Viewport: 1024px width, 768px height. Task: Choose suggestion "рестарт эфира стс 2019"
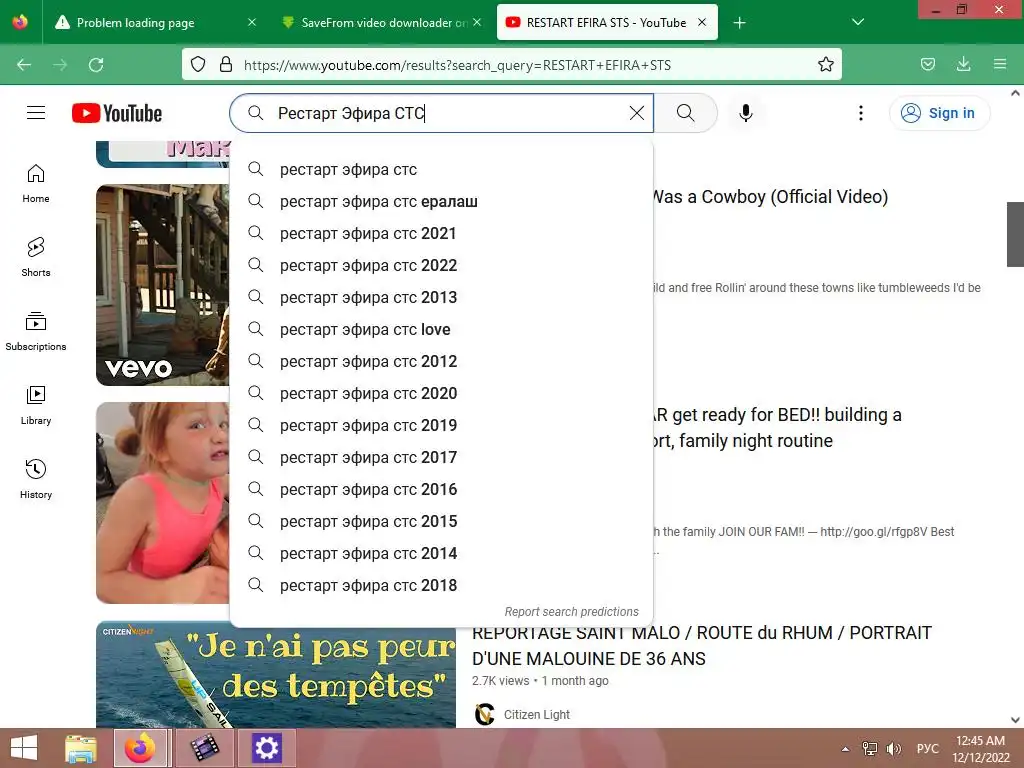441,425
